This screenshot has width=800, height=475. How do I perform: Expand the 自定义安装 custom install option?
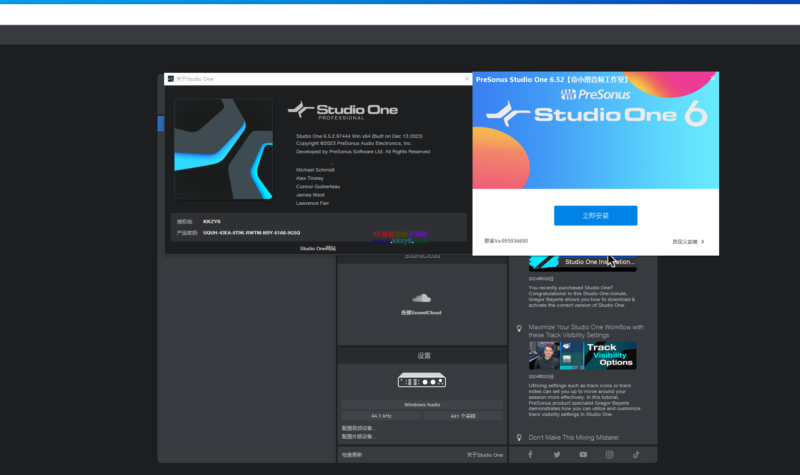coord(688,242)
